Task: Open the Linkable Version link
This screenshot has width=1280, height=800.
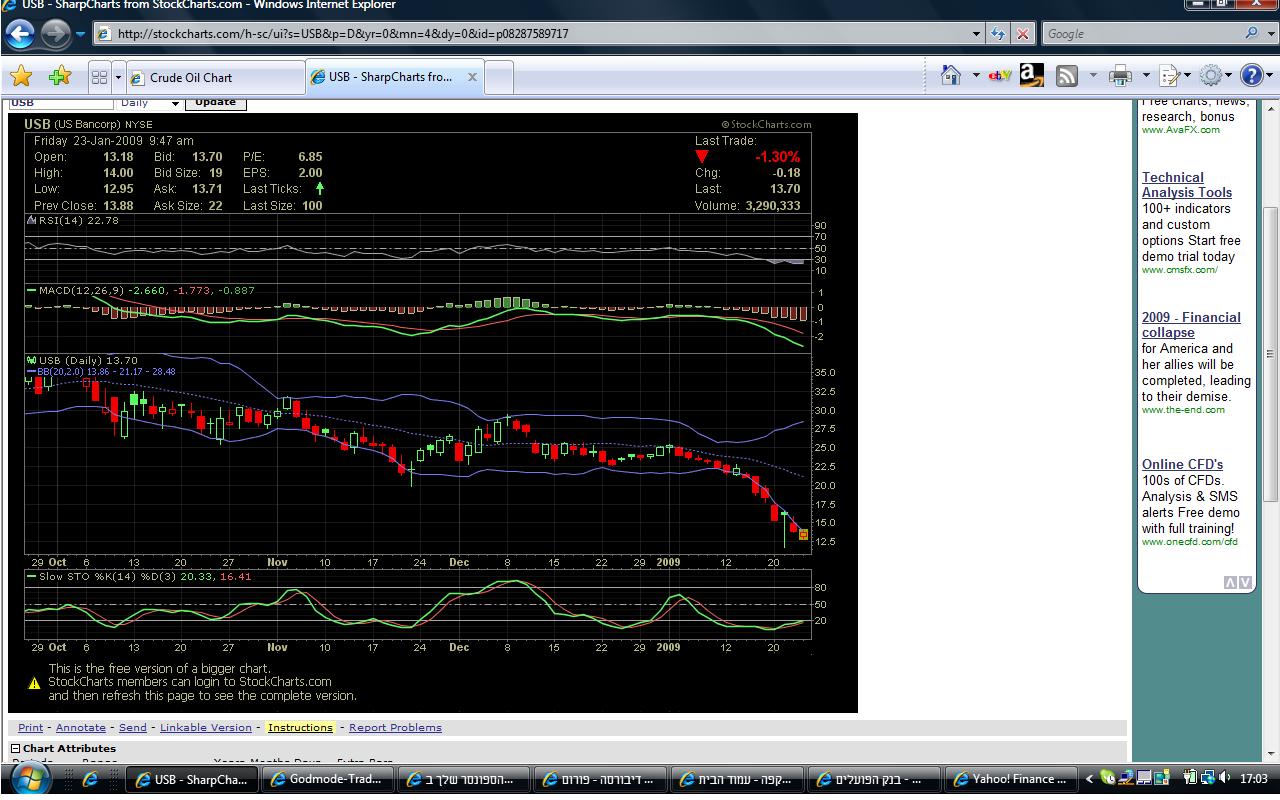Action: tap(205, 727)
